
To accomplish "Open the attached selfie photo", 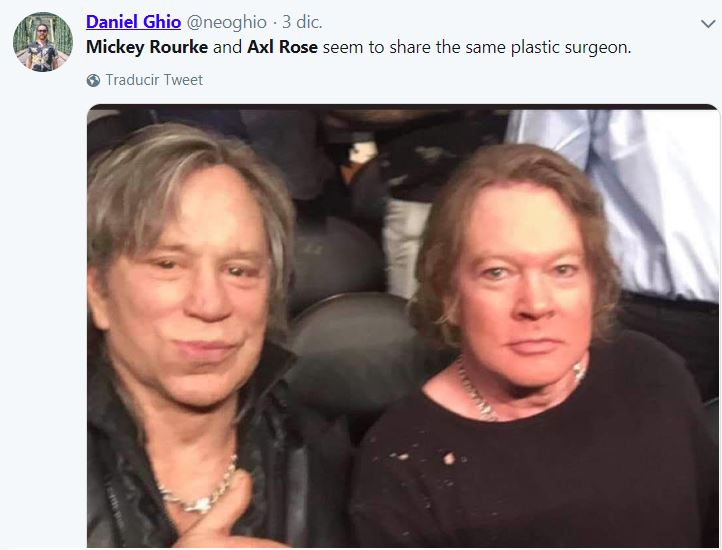I will point(403,326).
